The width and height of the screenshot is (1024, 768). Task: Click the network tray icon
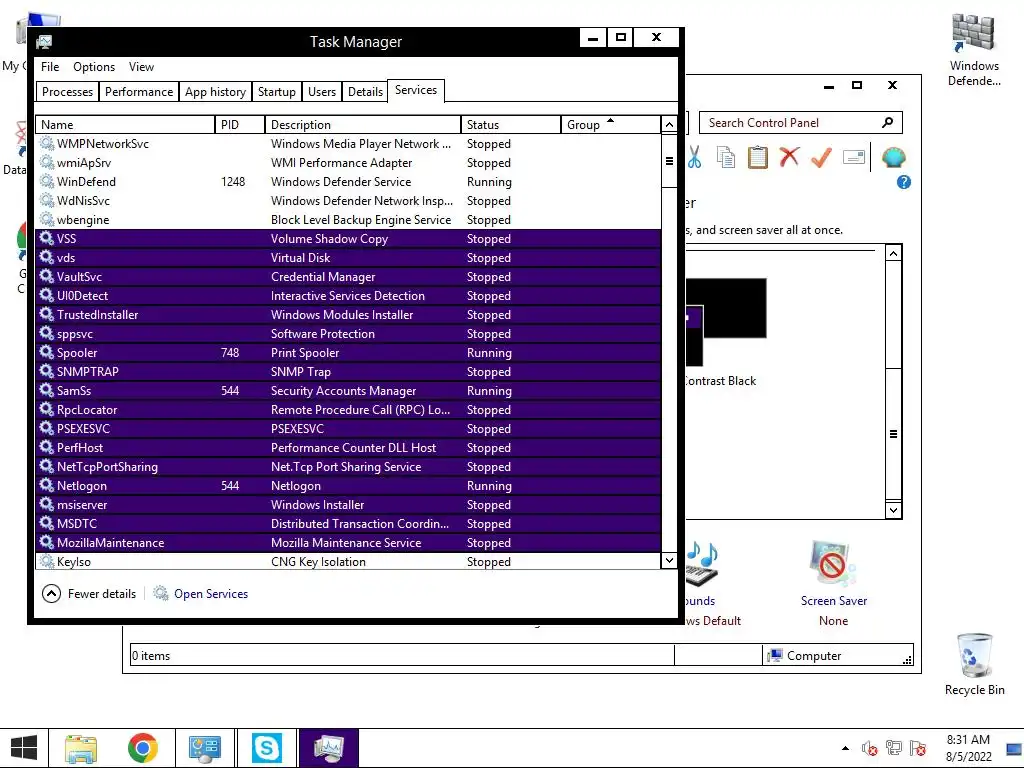click(893, 748)
